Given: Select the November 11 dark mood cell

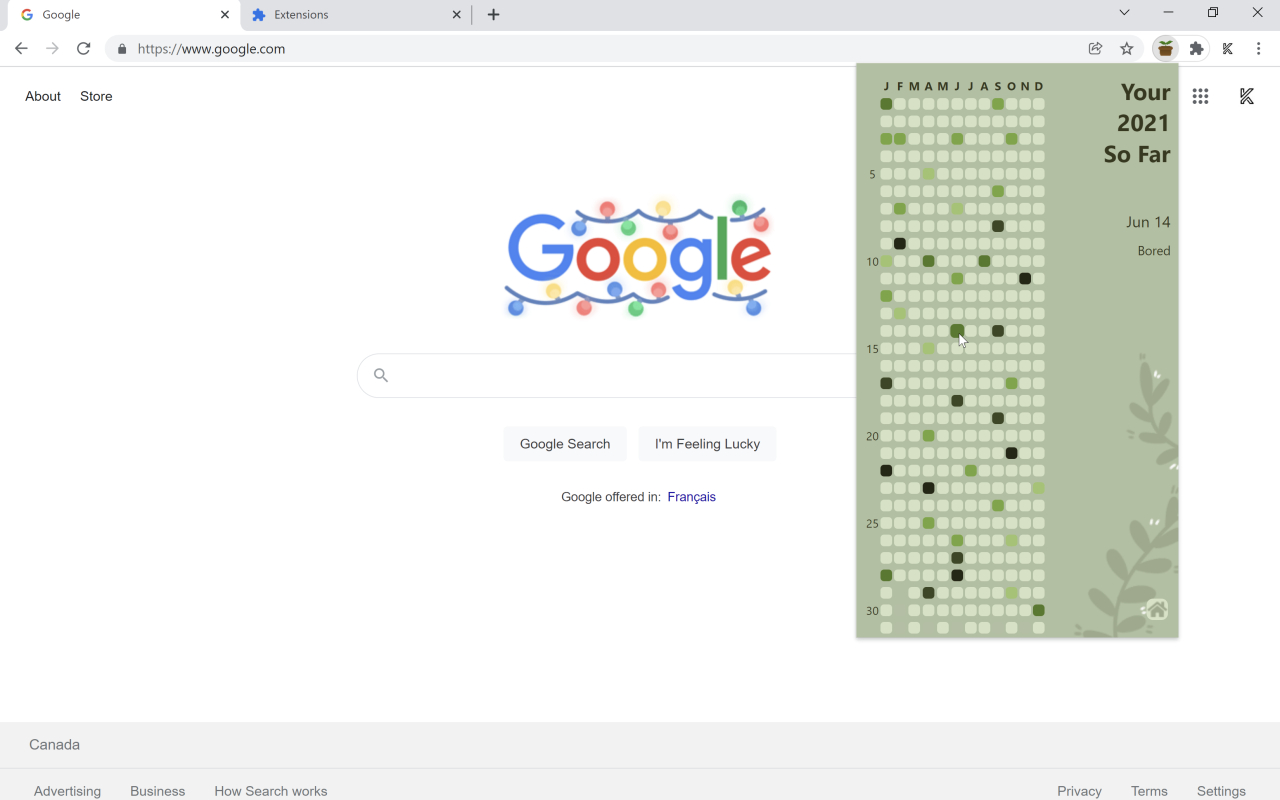Looking at the screenshot, I should [x=1025, y=279].
